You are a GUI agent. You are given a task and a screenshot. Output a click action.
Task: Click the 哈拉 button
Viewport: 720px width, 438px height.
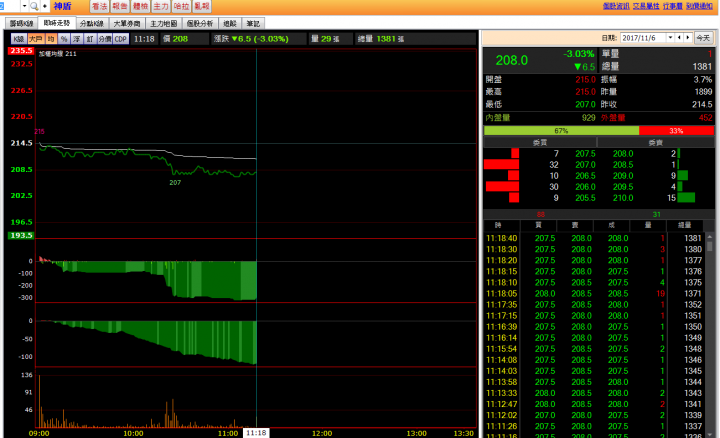(181, 6)
